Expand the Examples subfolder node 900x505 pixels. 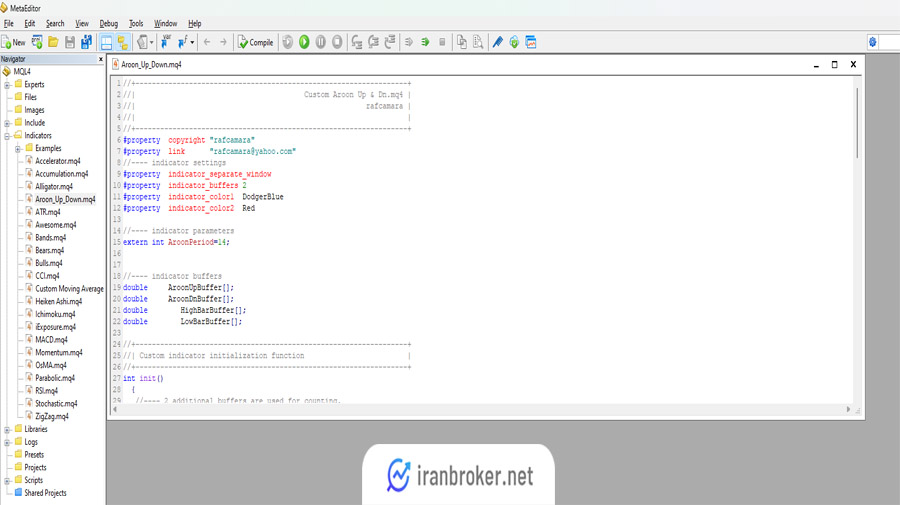click(18, 149)
